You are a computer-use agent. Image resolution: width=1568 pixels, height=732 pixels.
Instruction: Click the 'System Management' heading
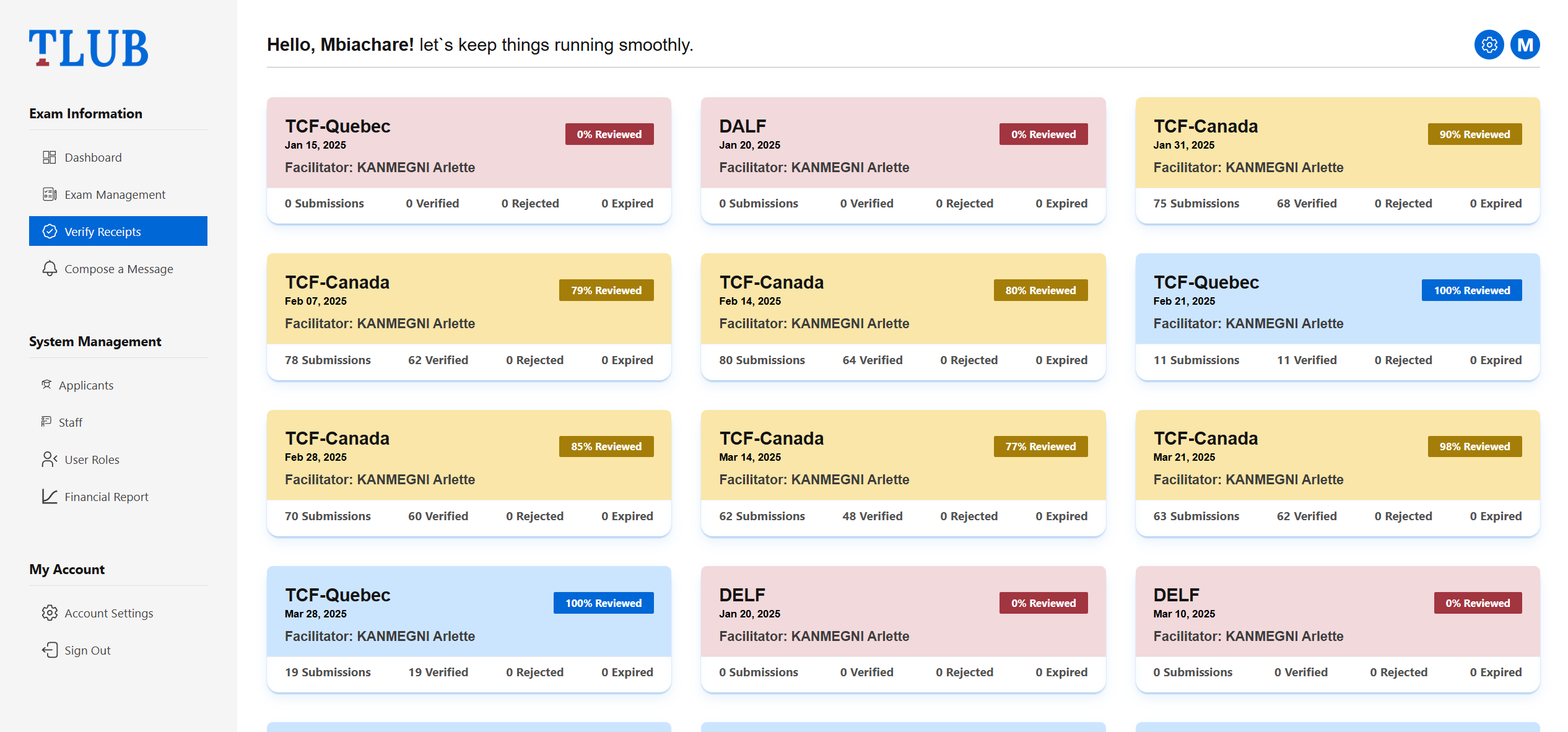95,342
